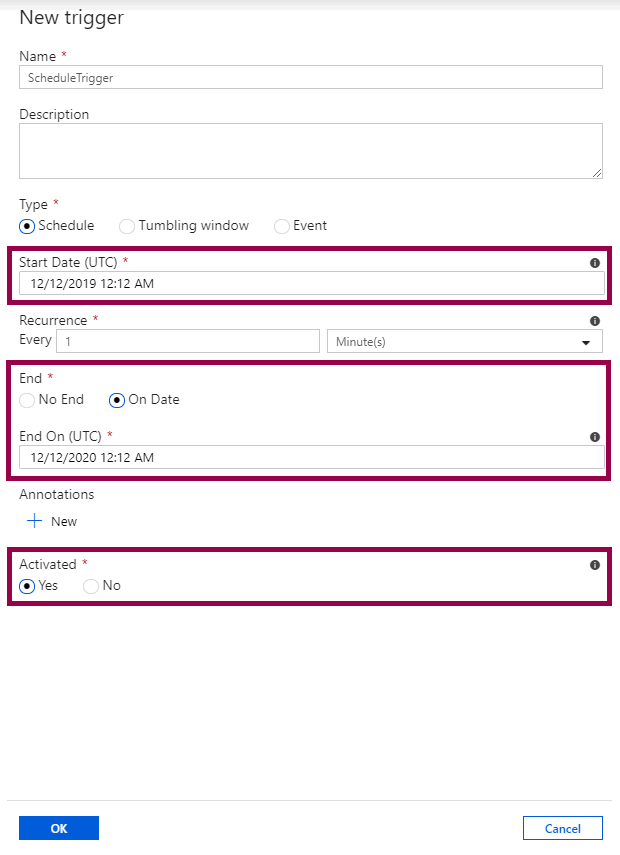The image size is (620, 855).
Task: Click the ScheduleTrigger name field
Action: point(310,77)
